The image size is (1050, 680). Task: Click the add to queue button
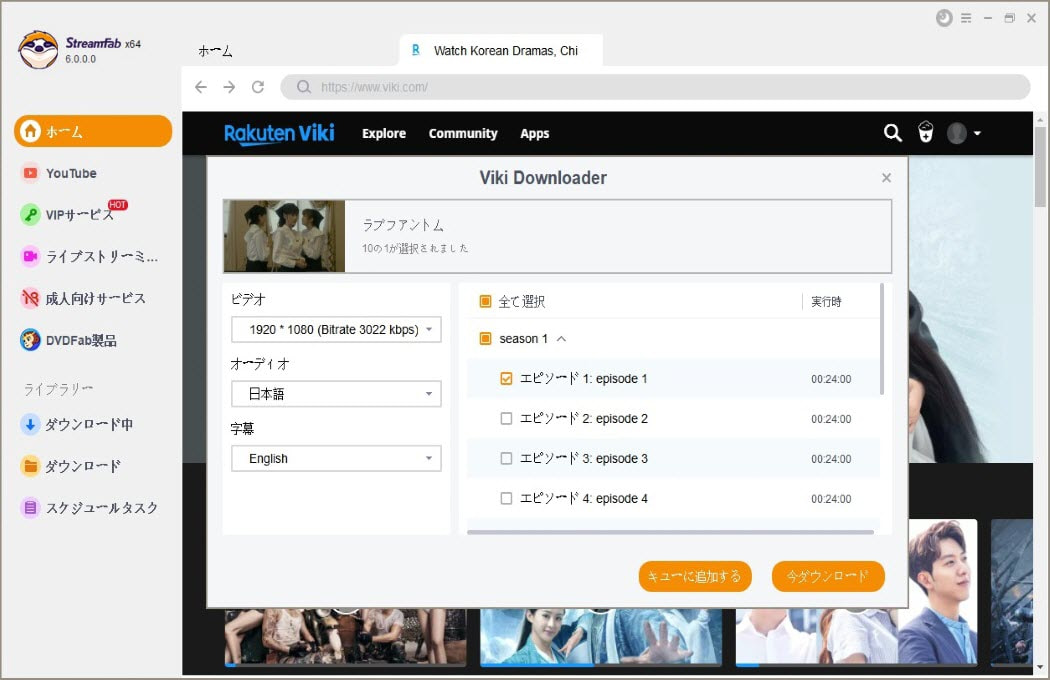pos(695,576)
